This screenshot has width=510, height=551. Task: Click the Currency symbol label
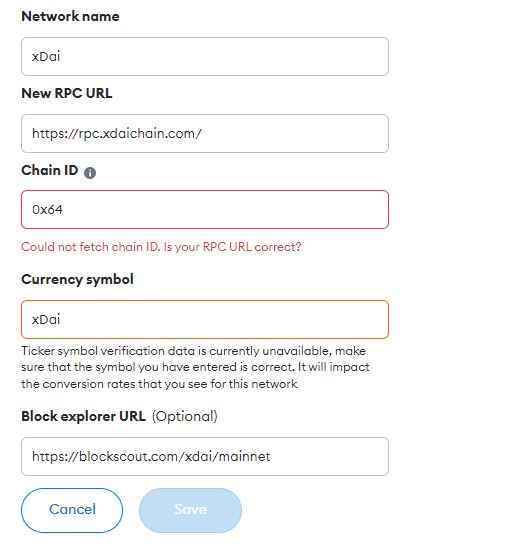(77, 279)
